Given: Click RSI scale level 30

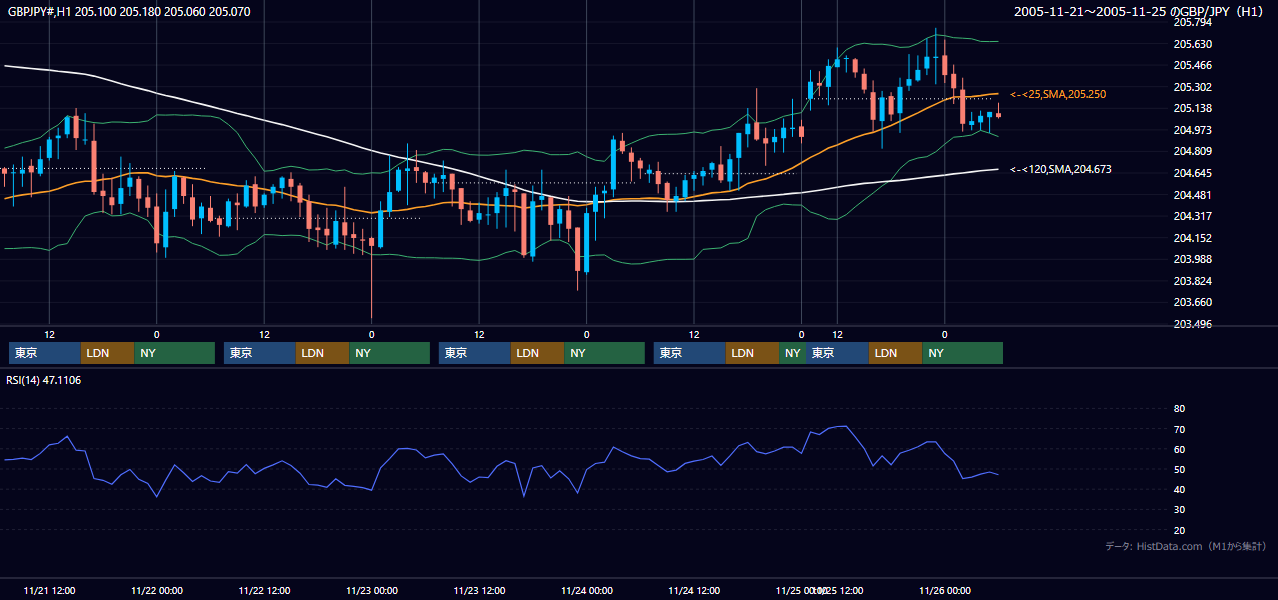Looking at the screenshot, I should (x=1179, y=510).
